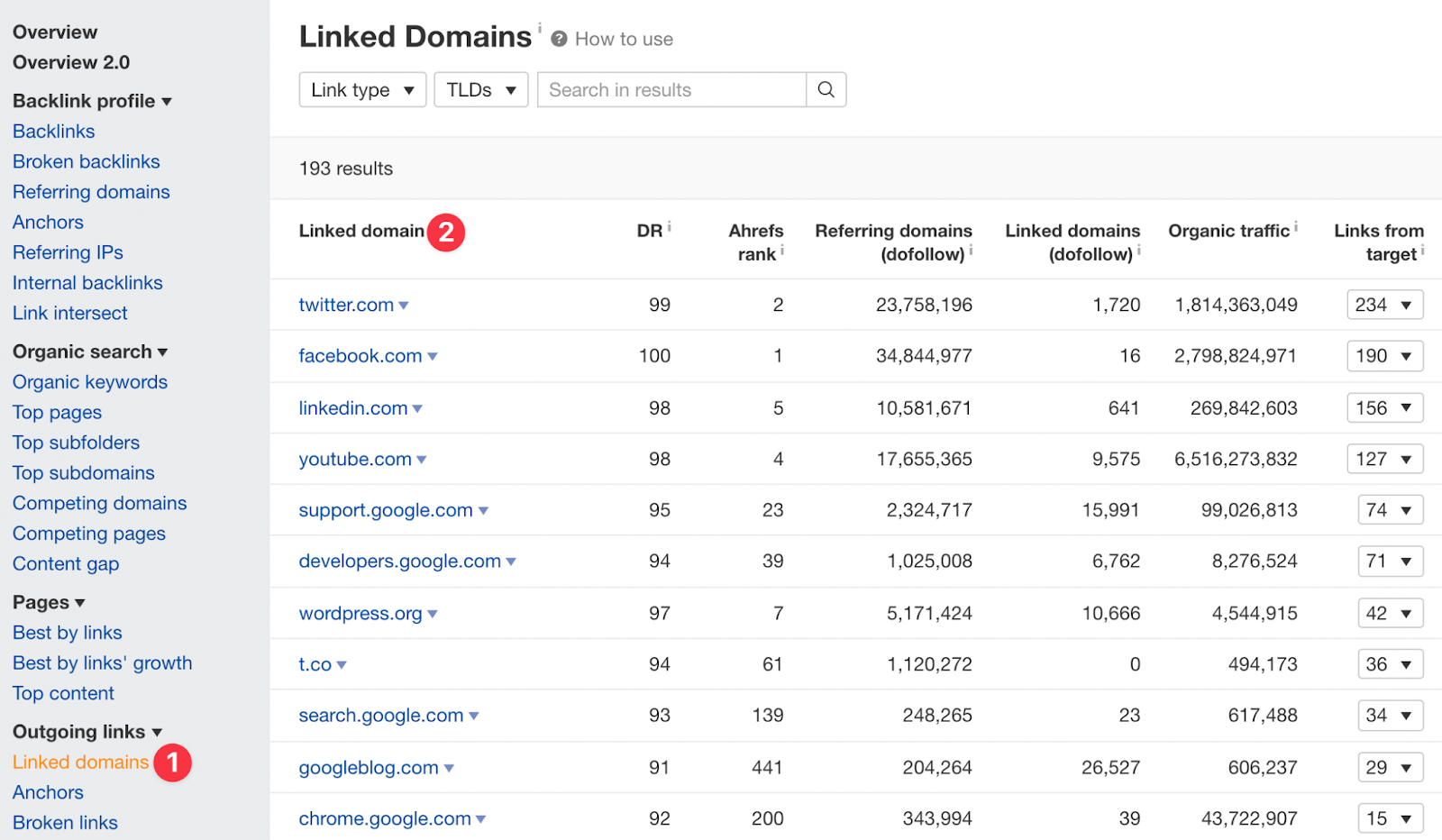Click the support.google.com link
1442x840 pixels.
tap(386, 510)
